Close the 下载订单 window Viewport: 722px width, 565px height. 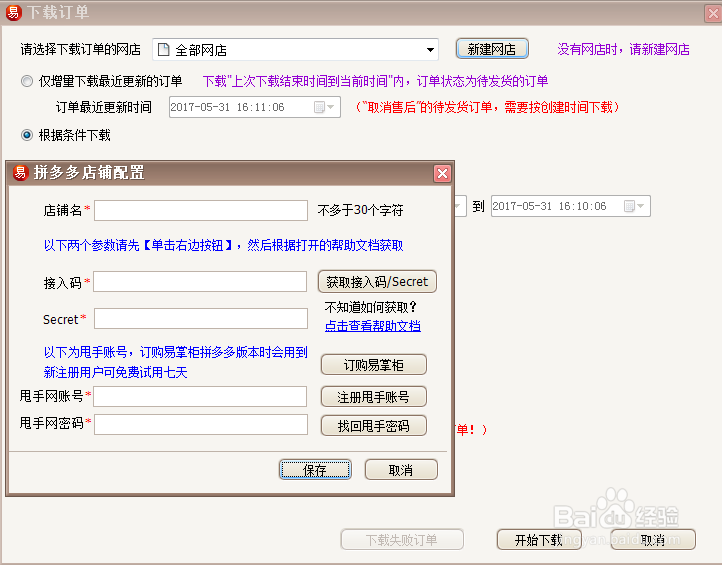pos(713,13)
